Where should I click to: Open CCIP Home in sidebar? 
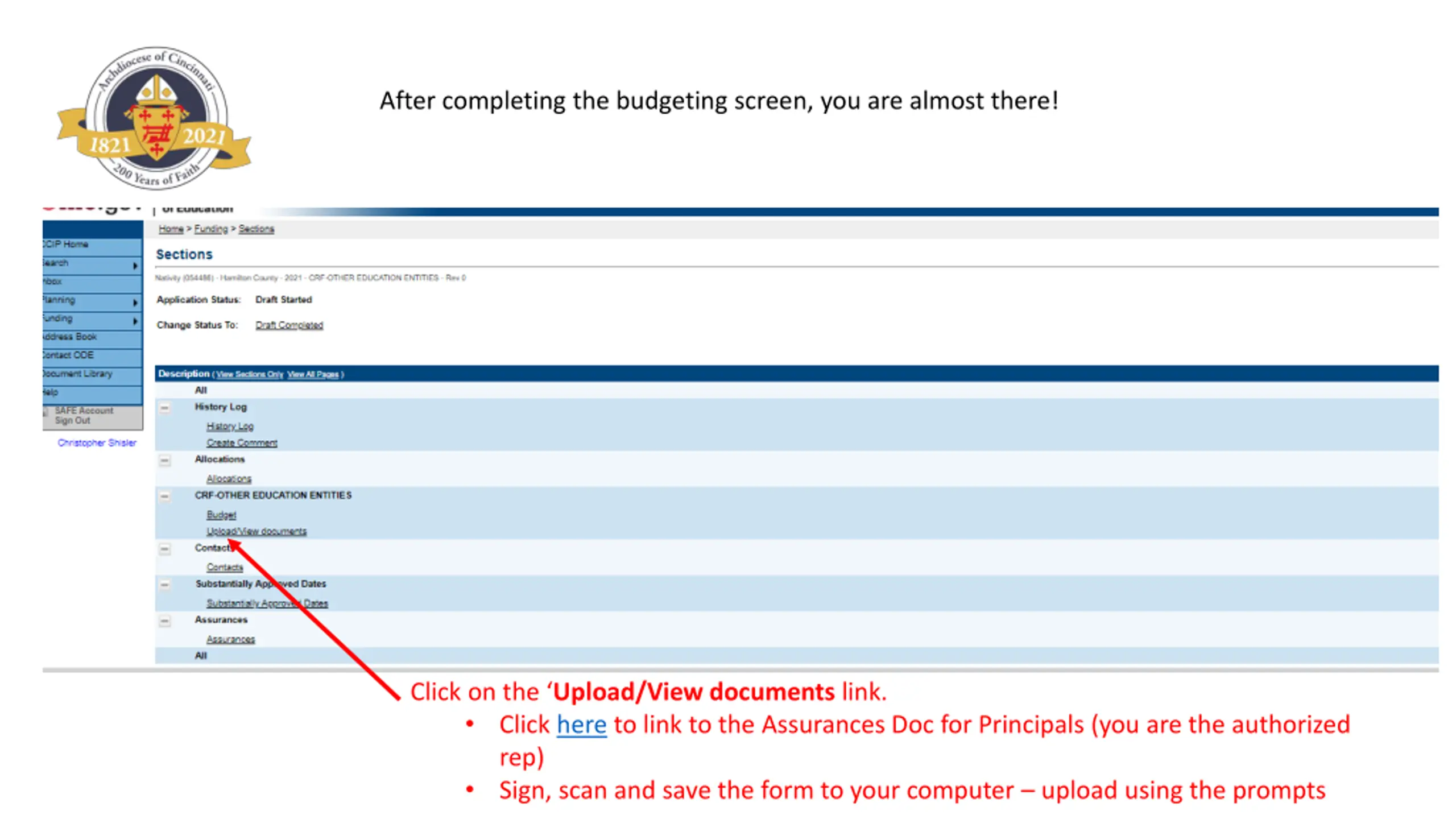click(92, 246)
